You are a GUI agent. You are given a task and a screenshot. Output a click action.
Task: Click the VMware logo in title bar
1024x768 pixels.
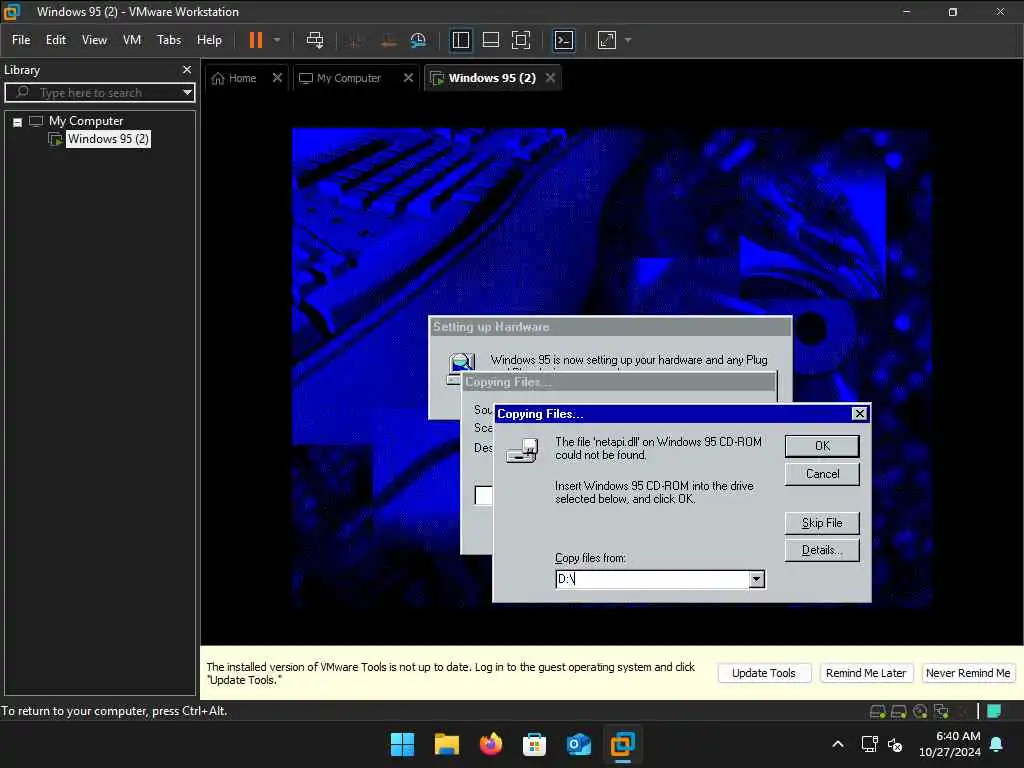(x=12, y=12)
